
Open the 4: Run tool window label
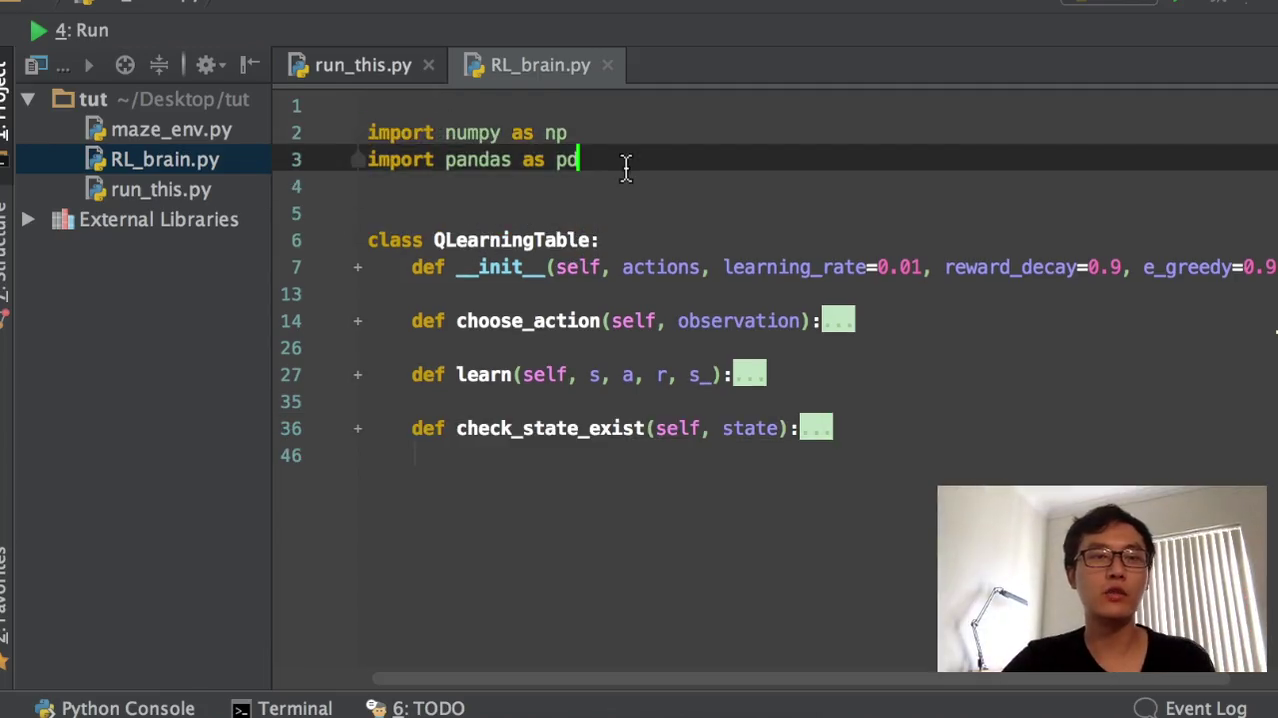(81, 31)
